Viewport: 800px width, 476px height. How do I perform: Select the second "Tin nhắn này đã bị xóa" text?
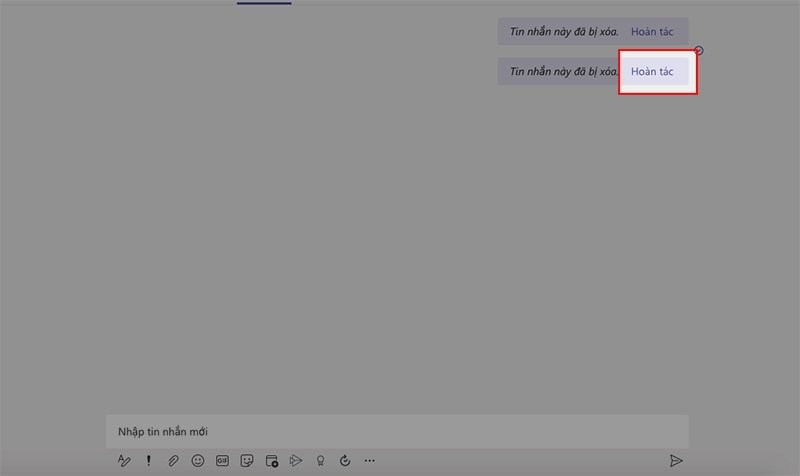[x=564, y=72]
